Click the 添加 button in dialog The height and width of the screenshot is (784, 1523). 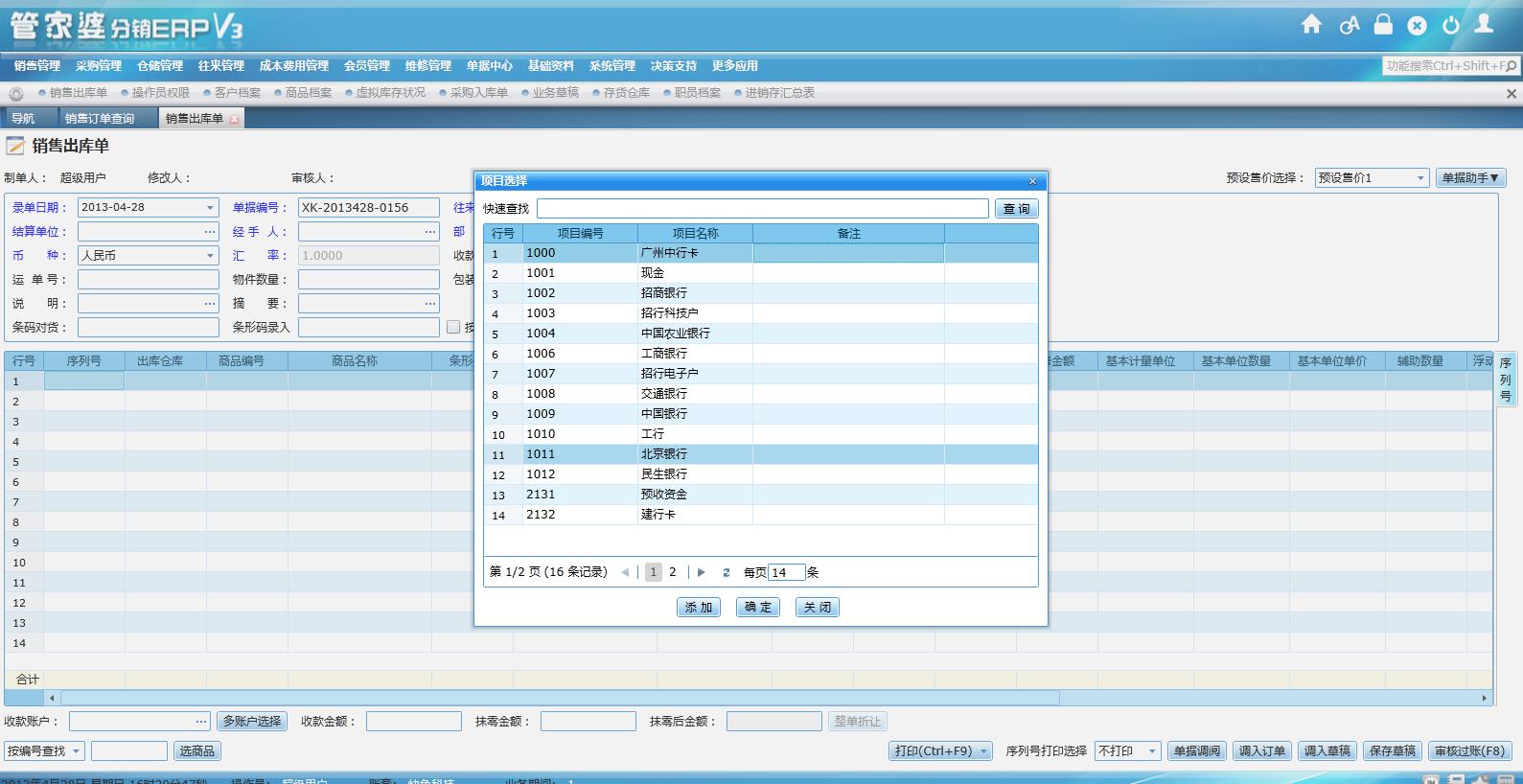(x=698, y=608)
